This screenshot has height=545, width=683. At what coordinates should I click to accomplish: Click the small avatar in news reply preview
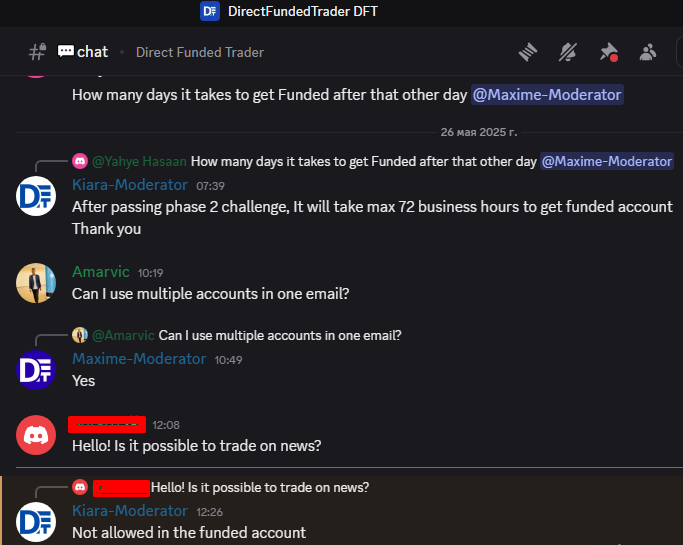(80, 487)
